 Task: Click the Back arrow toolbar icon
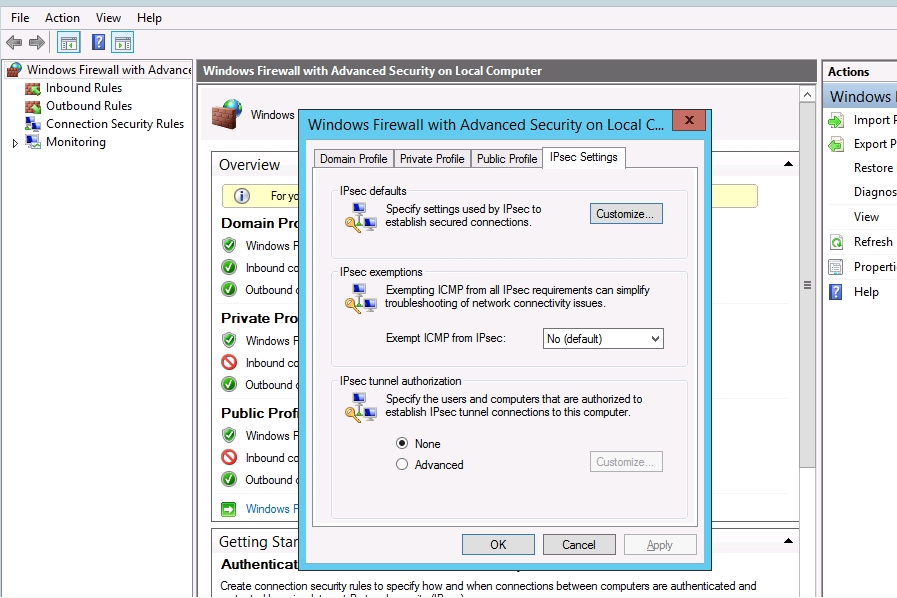click(14, 42)
